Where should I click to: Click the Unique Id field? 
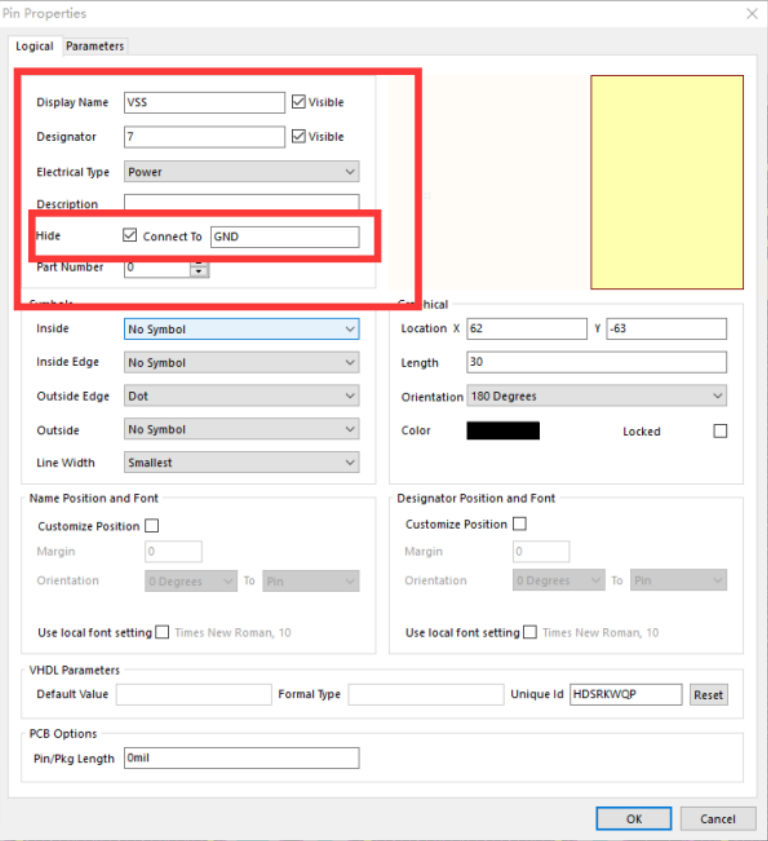point(626,695)
